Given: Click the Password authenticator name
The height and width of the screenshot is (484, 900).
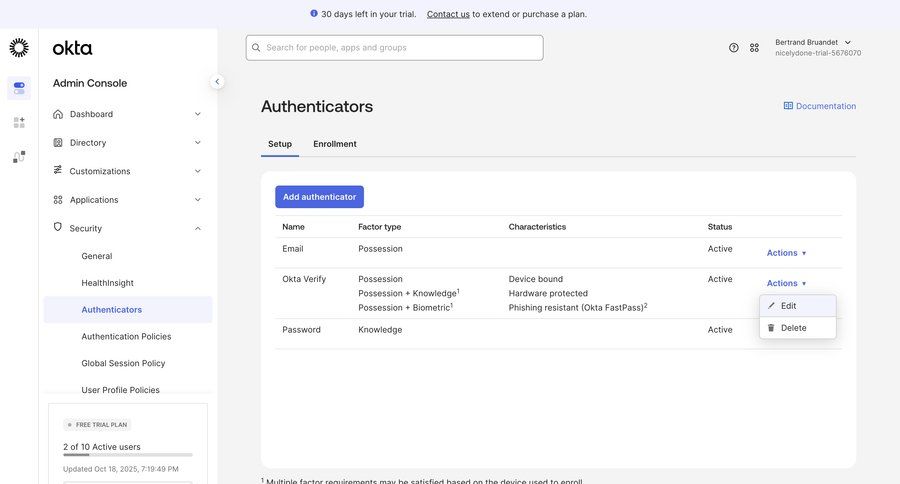Looking at the screenshot, I should [x=301, y=330].
